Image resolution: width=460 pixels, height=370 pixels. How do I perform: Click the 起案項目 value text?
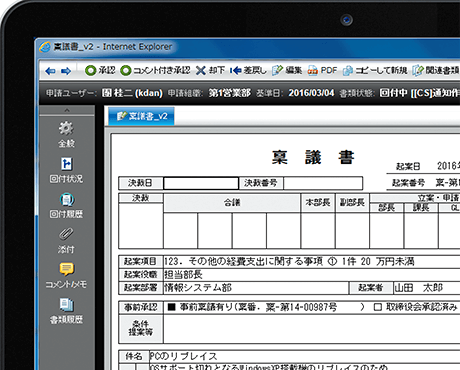tap(289, 261)
